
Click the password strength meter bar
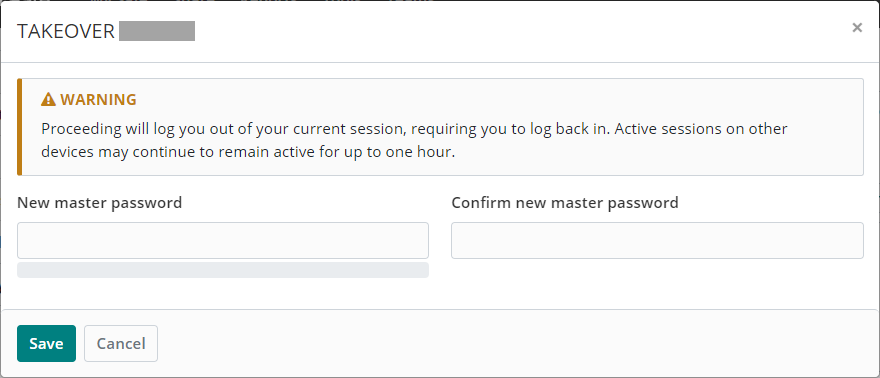tap(223, 270)
